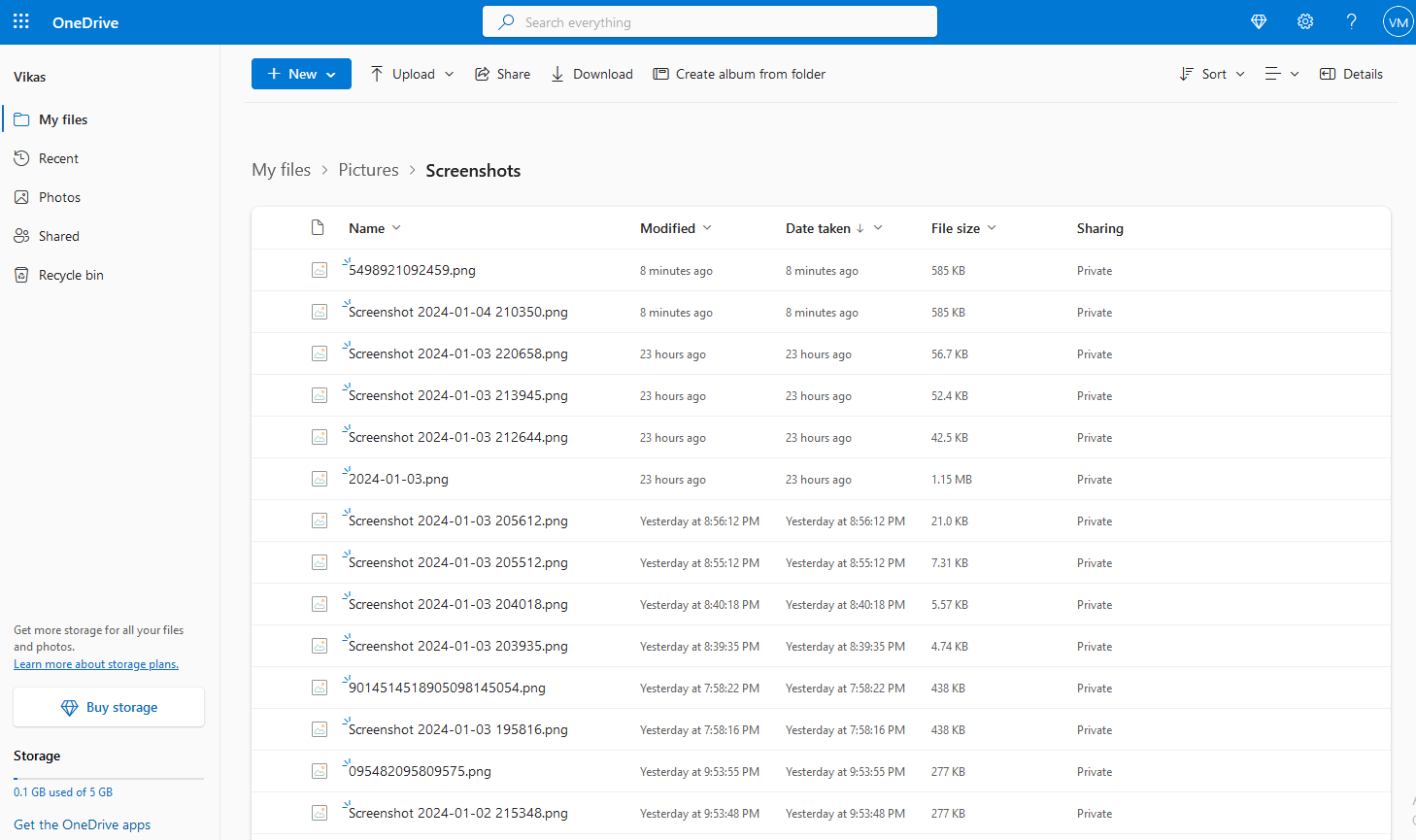Toggle the Details pane open
The height and width of the screenshot is (840, 1416).
[1351, 73]
